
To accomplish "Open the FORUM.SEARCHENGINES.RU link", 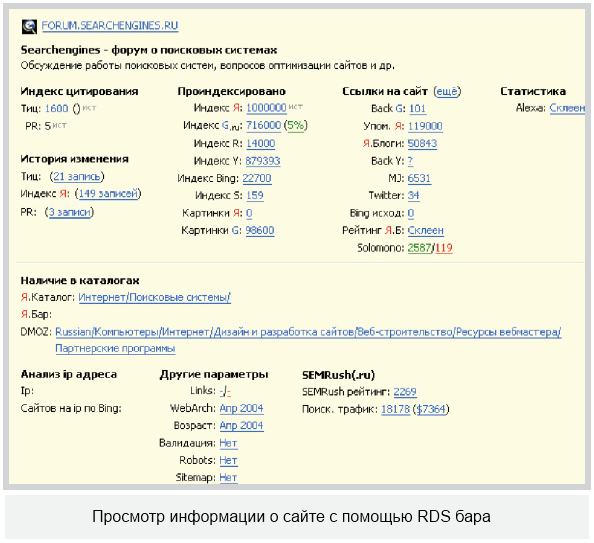I will click(110, 25).
